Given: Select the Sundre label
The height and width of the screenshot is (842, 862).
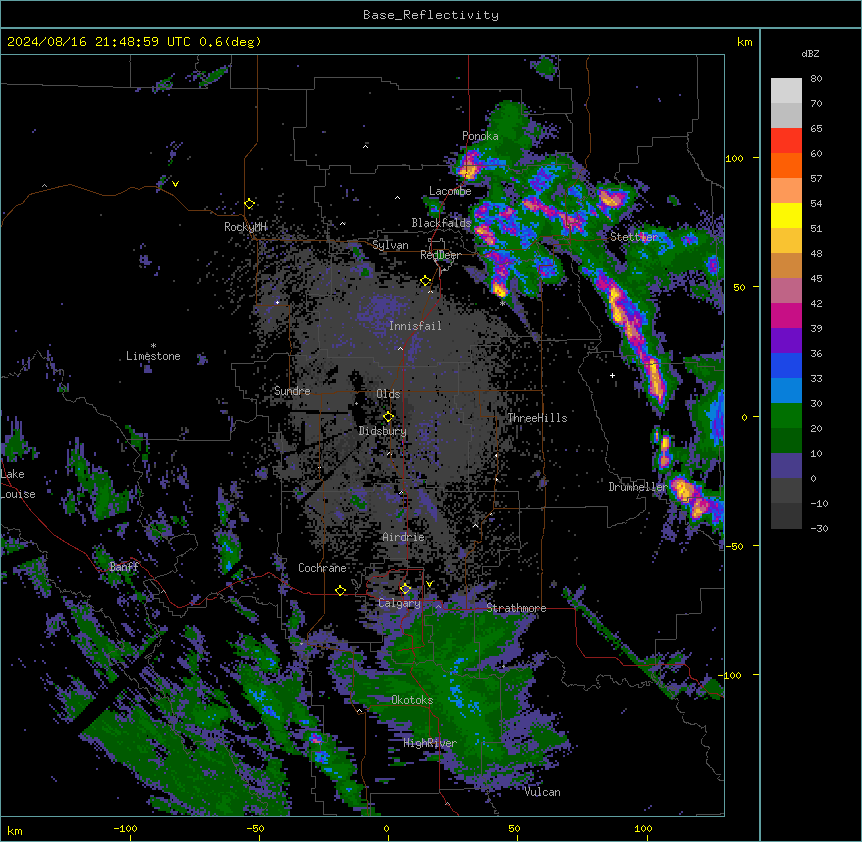Looking at the screenshot, I should coord(292,391).
